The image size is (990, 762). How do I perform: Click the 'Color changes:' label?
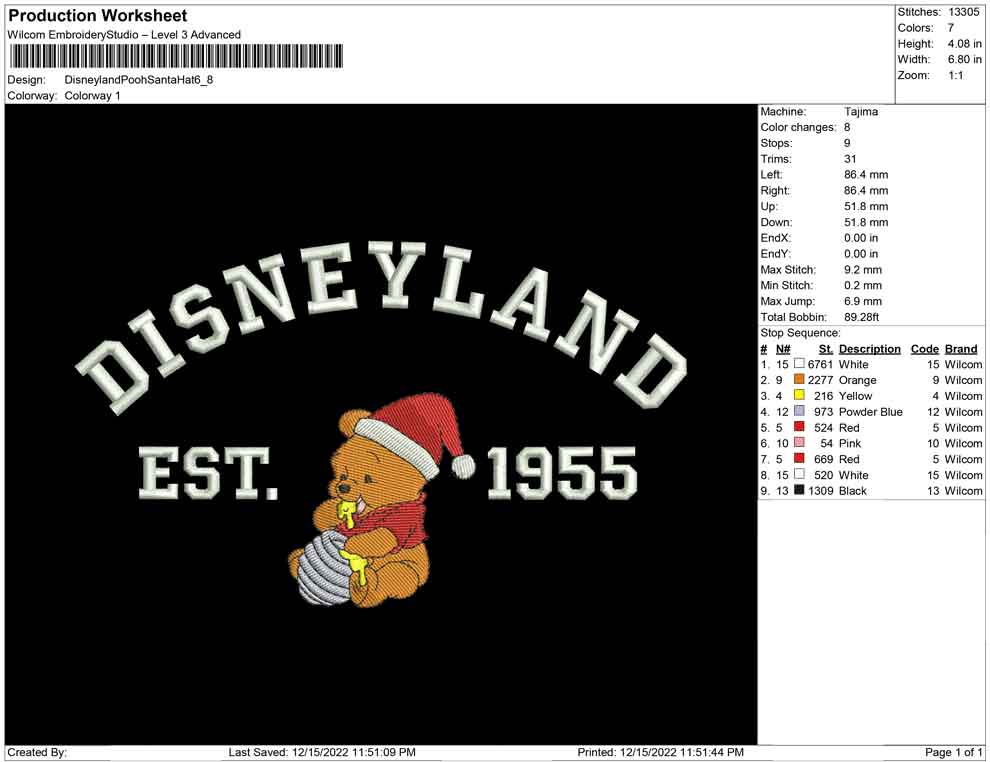coord(798,128)
